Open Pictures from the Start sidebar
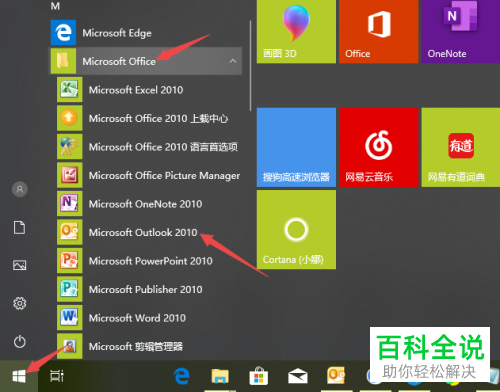 19,265
